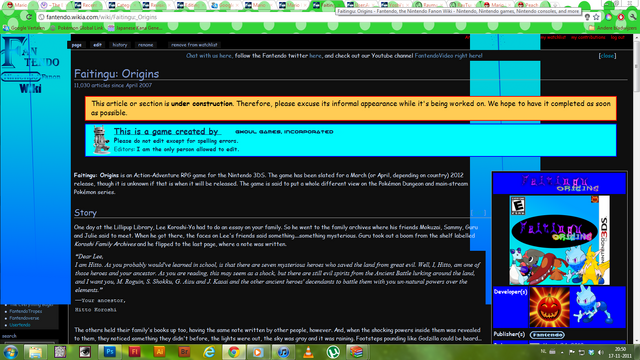Reload the page with the refresh icon
Screen dimensions: 640x360
pos(29,17)
